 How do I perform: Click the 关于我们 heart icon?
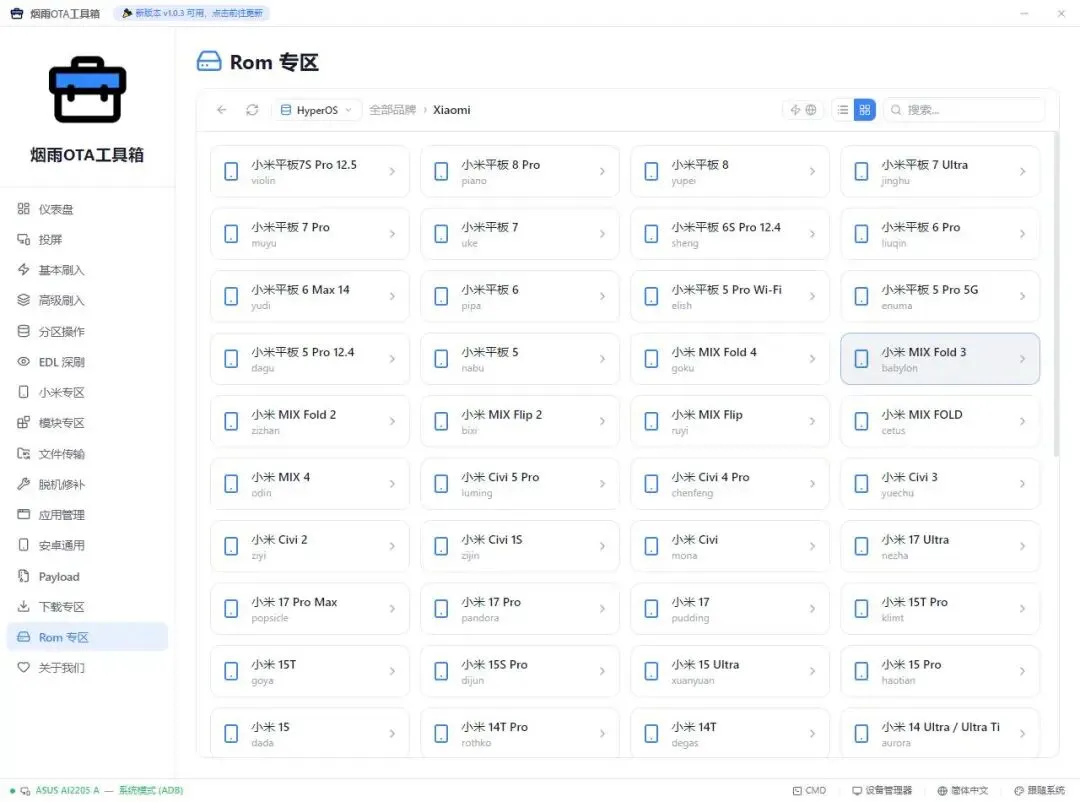[x=23, y=667]
